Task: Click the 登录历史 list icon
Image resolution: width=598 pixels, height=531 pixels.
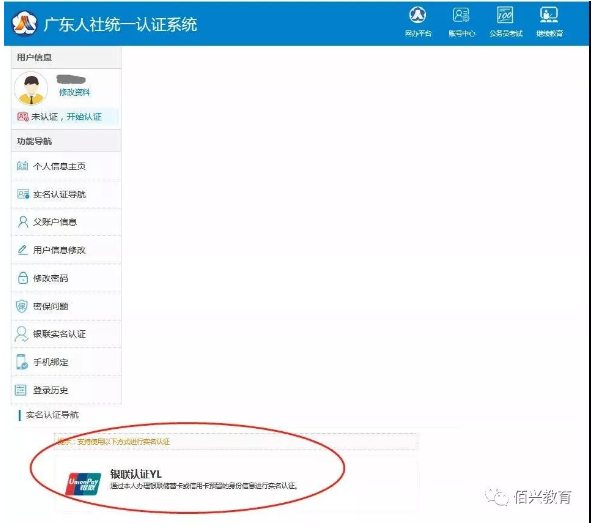Action: click(x=21, y=390)
